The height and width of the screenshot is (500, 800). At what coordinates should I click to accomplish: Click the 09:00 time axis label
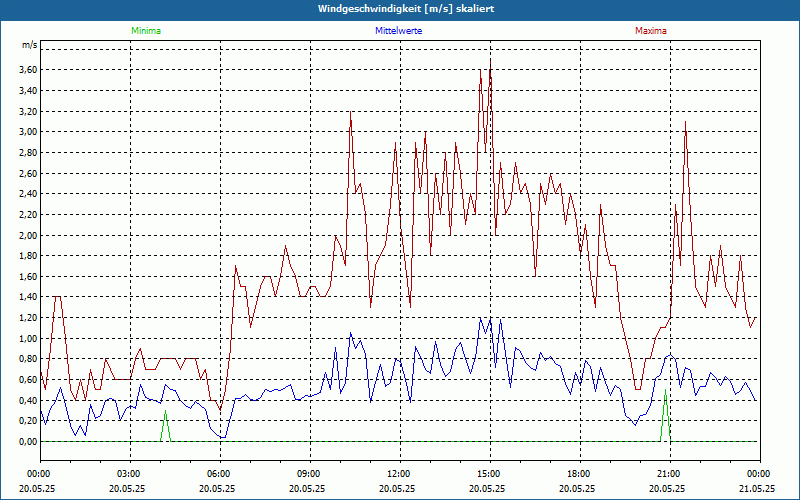310,474
